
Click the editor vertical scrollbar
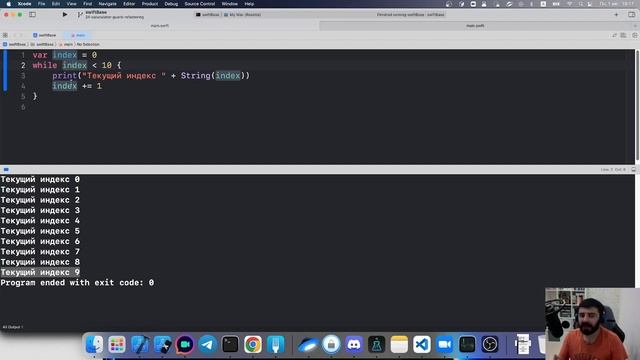pyautogui.click(x=637, y=106)
